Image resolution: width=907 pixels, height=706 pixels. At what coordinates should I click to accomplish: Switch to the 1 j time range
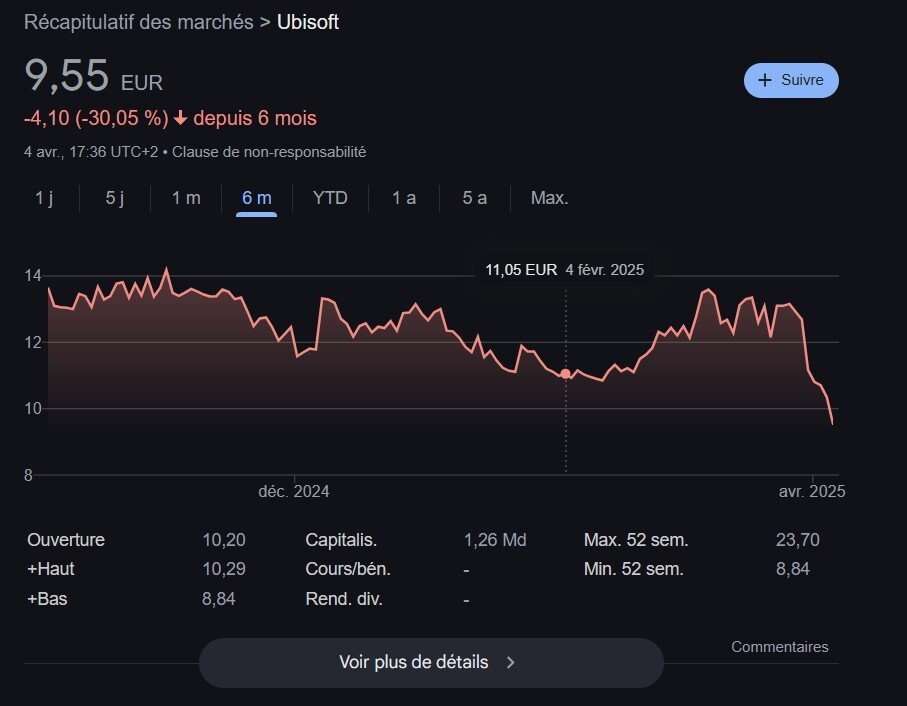(44, 198)
